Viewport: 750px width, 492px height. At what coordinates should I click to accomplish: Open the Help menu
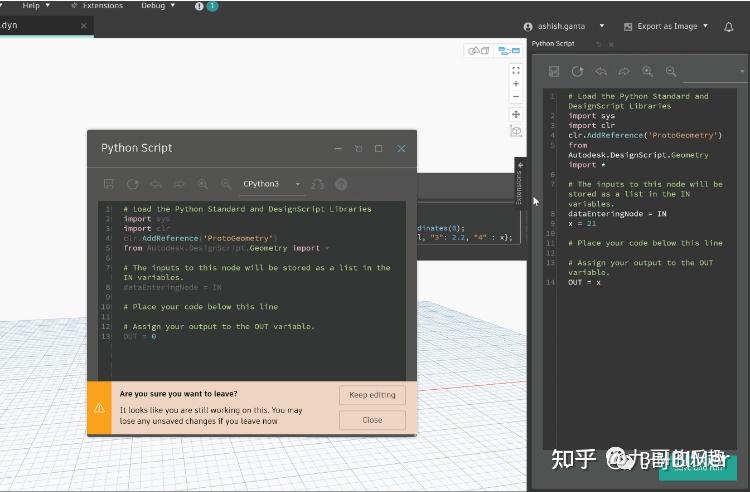[35, 6]
